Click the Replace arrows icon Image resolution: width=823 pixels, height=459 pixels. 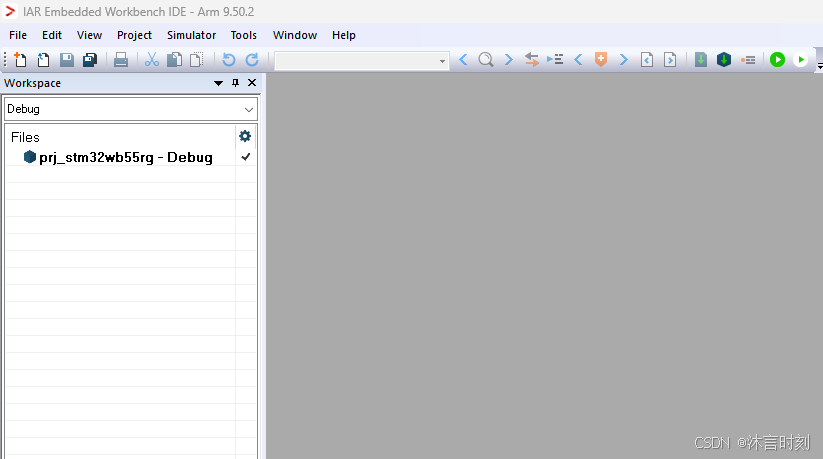click(x=532, y=60)
